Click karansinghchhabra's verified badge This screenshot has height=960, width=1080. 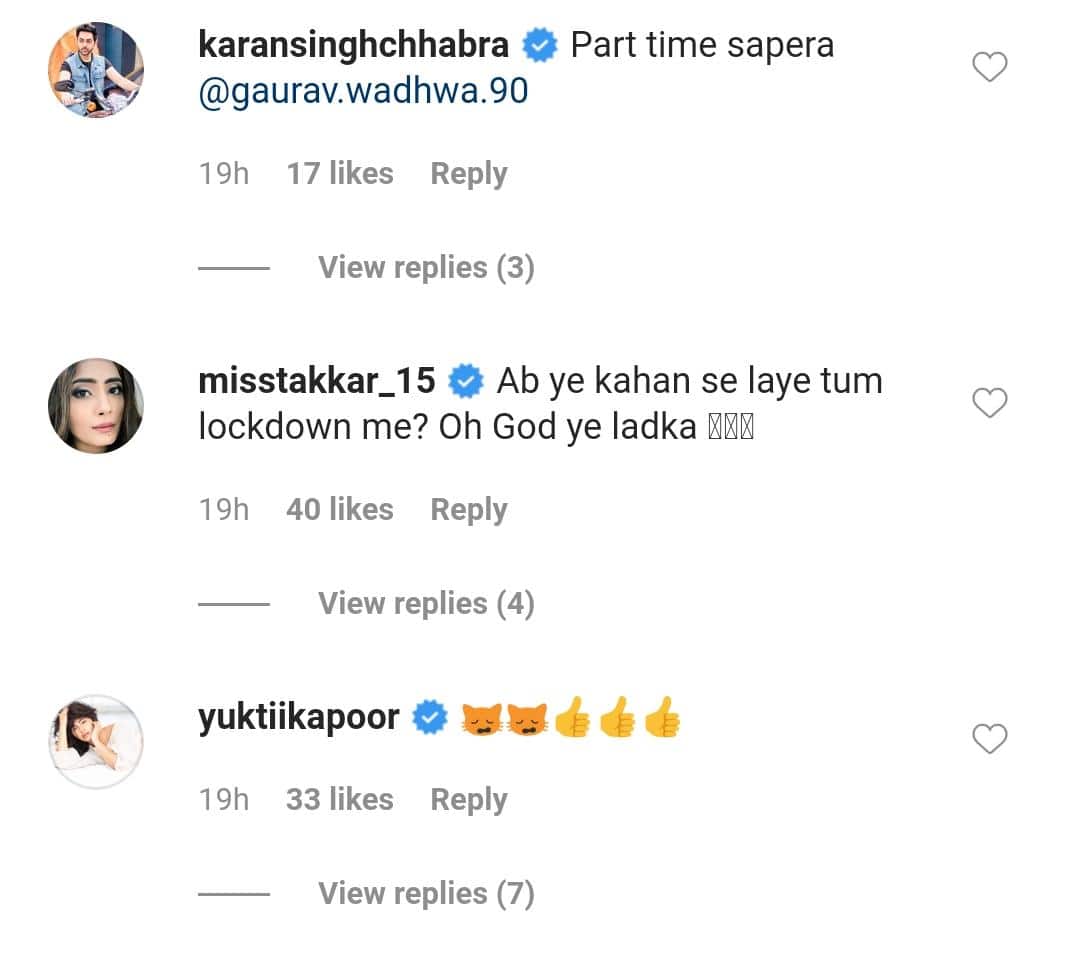(539, 44)
